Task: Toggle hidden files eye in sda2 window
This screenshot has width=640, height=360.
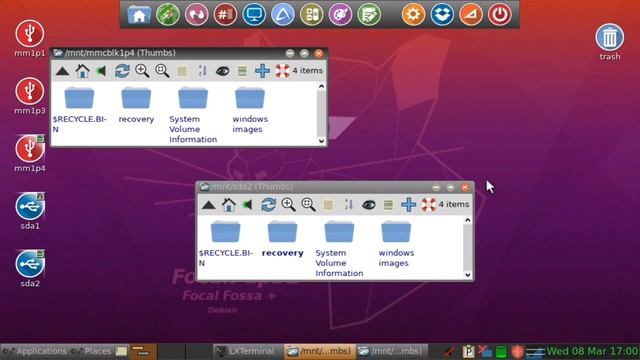Action: [369, 205]
